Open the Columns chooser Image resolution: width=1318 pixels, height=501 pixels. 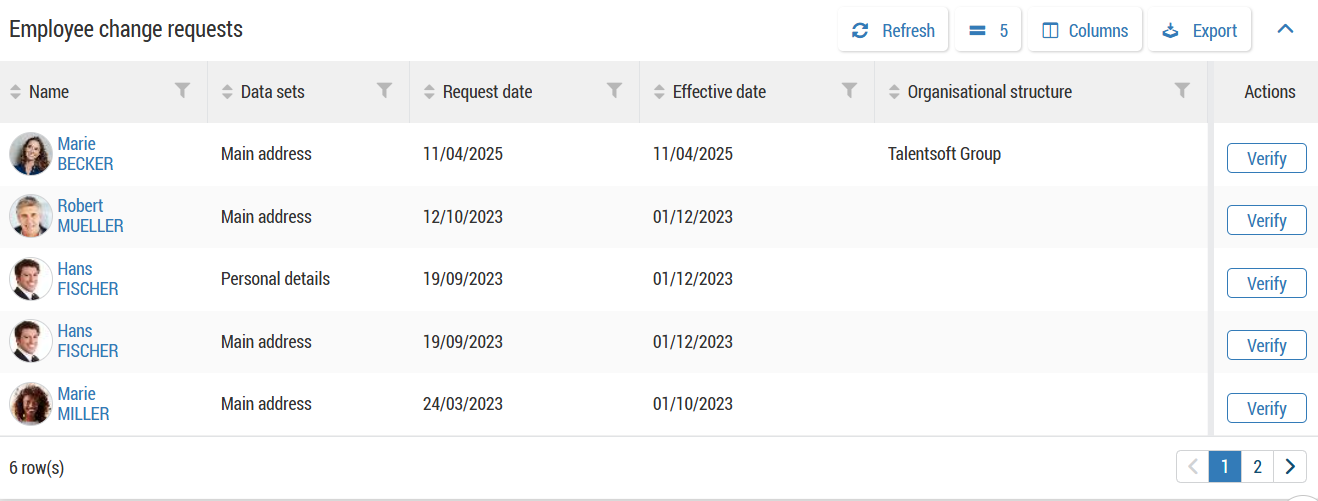coord(1085,31)
